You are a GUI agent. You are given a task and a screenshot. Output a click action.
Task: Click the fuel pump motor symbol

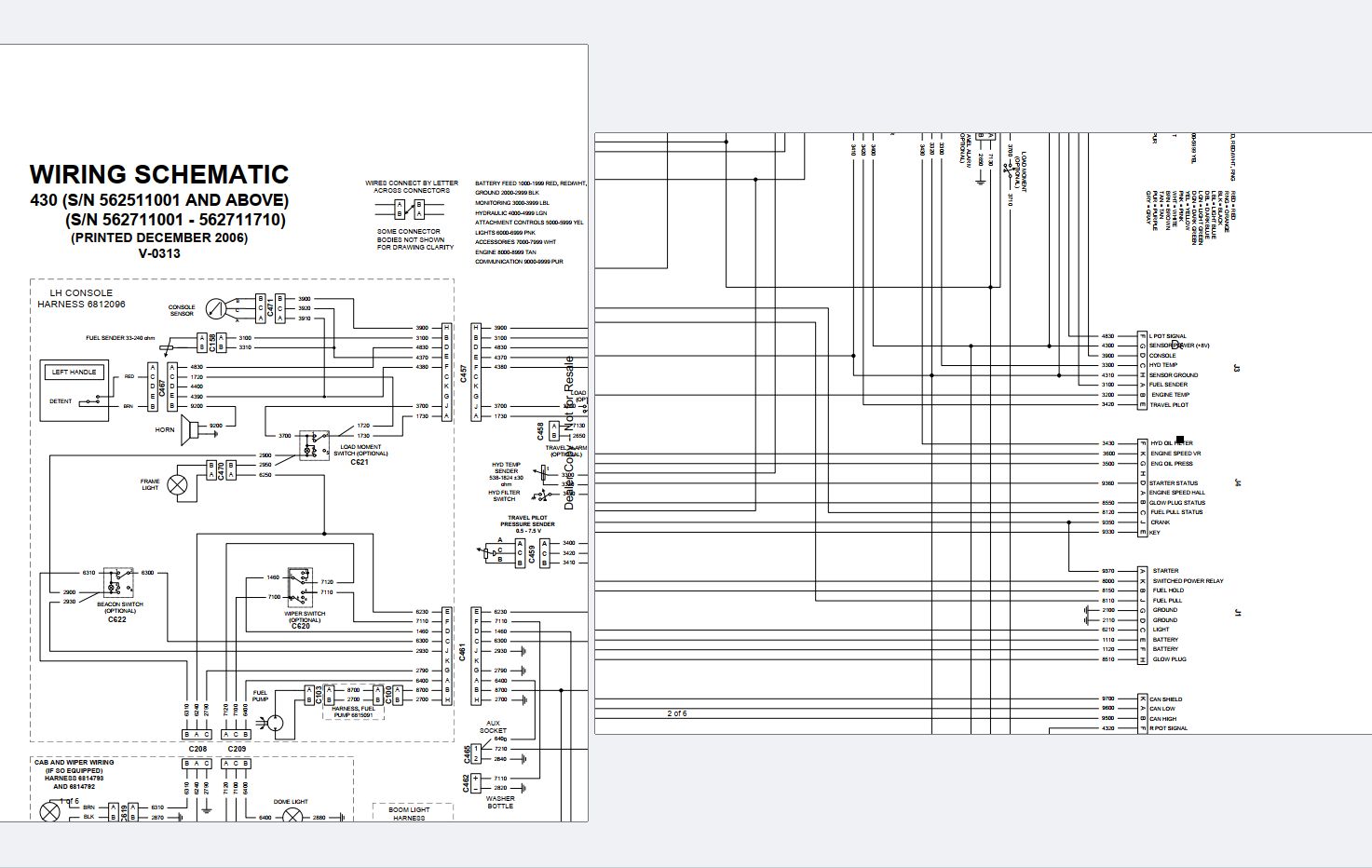277,722
